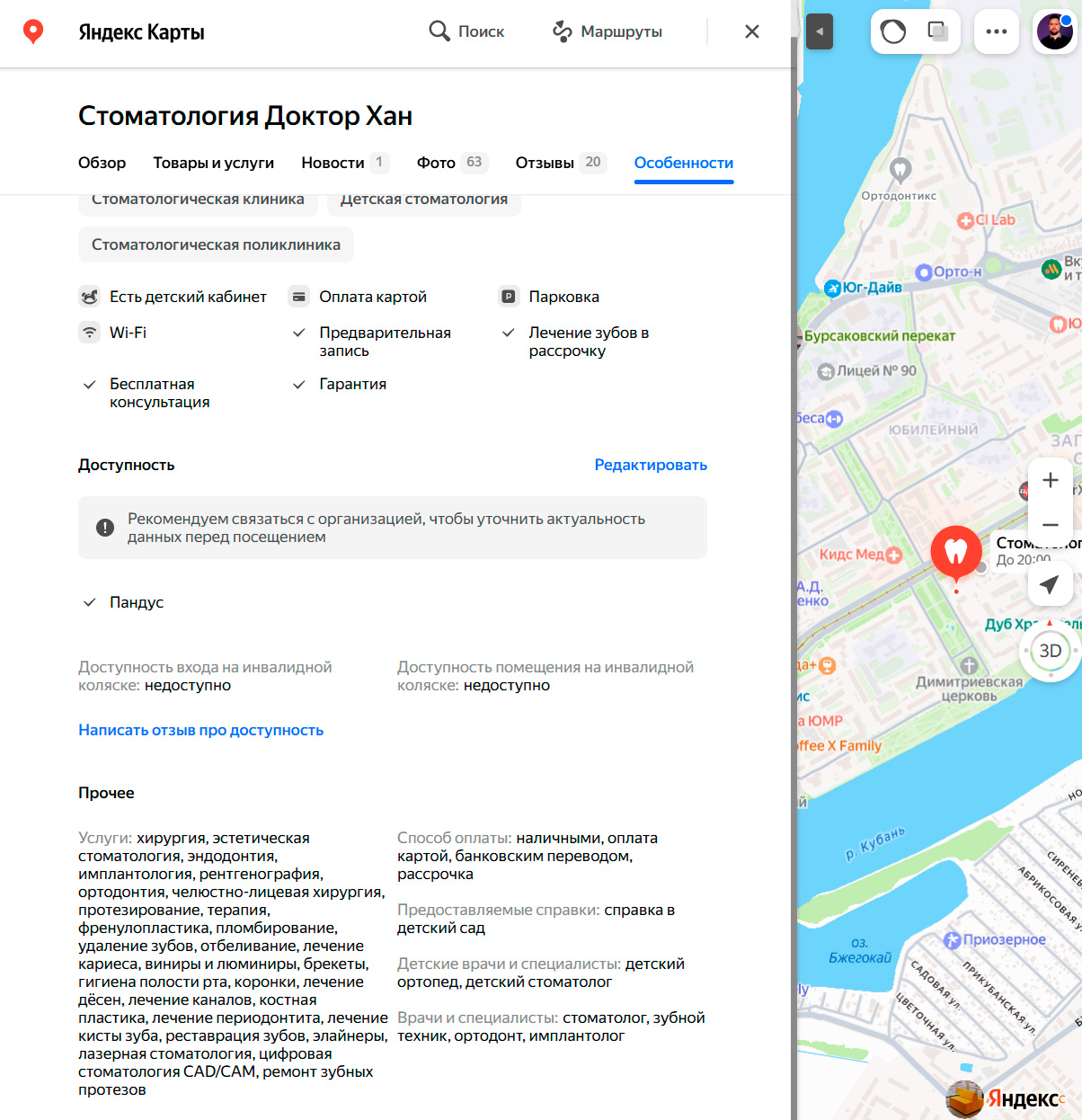This screenshot has height=1120, width=1082.
Task: Switch the map to 3D mode
Action: coord(1051,651)
